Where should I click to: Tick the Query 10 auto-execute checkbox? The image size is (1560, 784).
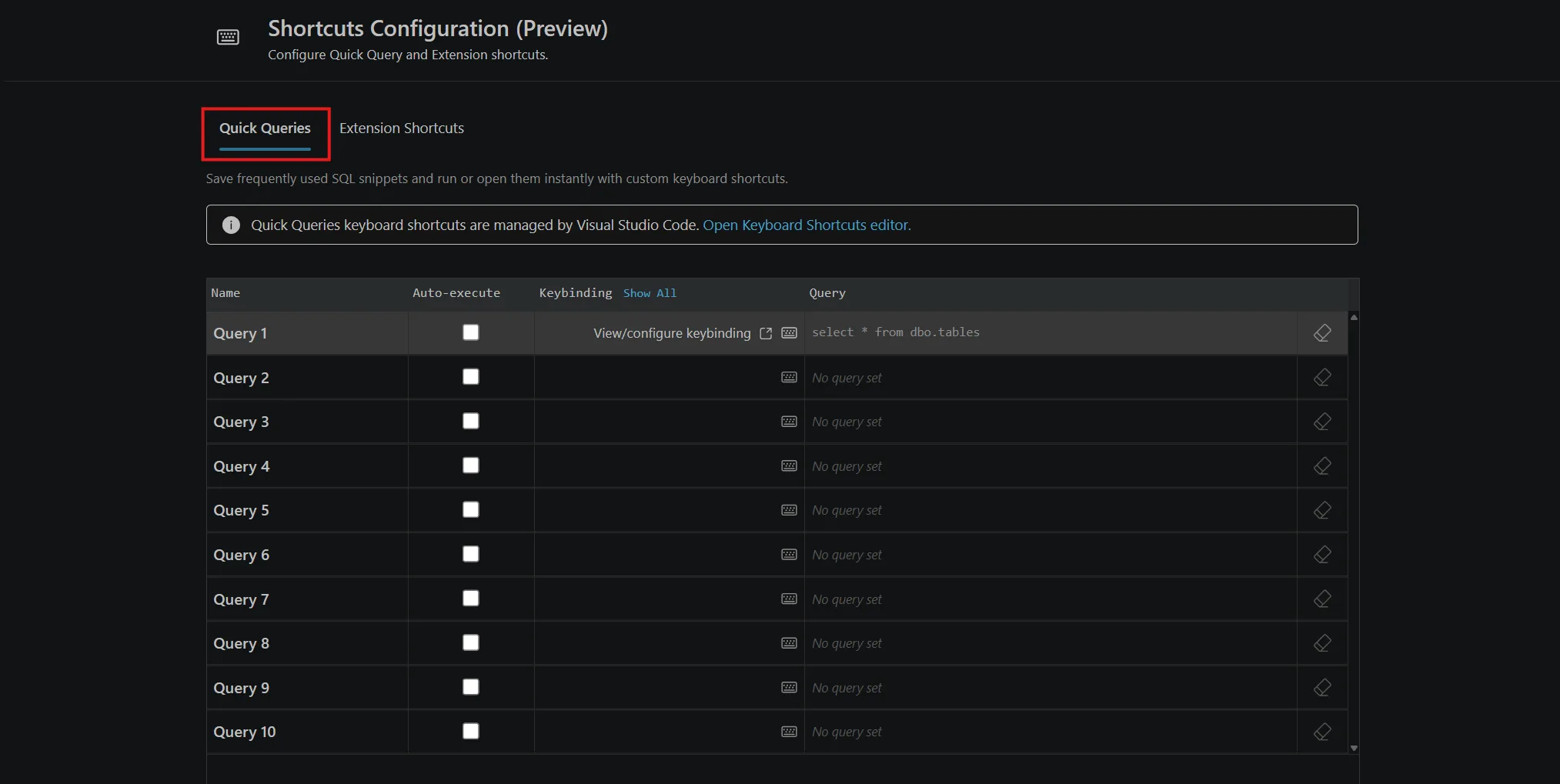tap(471, 731)
